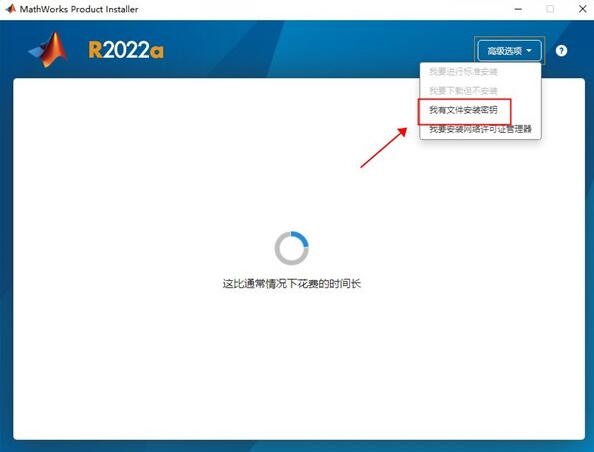
Task: Close the MathWorks Product Installer window
Action: [x=583, y=9]
